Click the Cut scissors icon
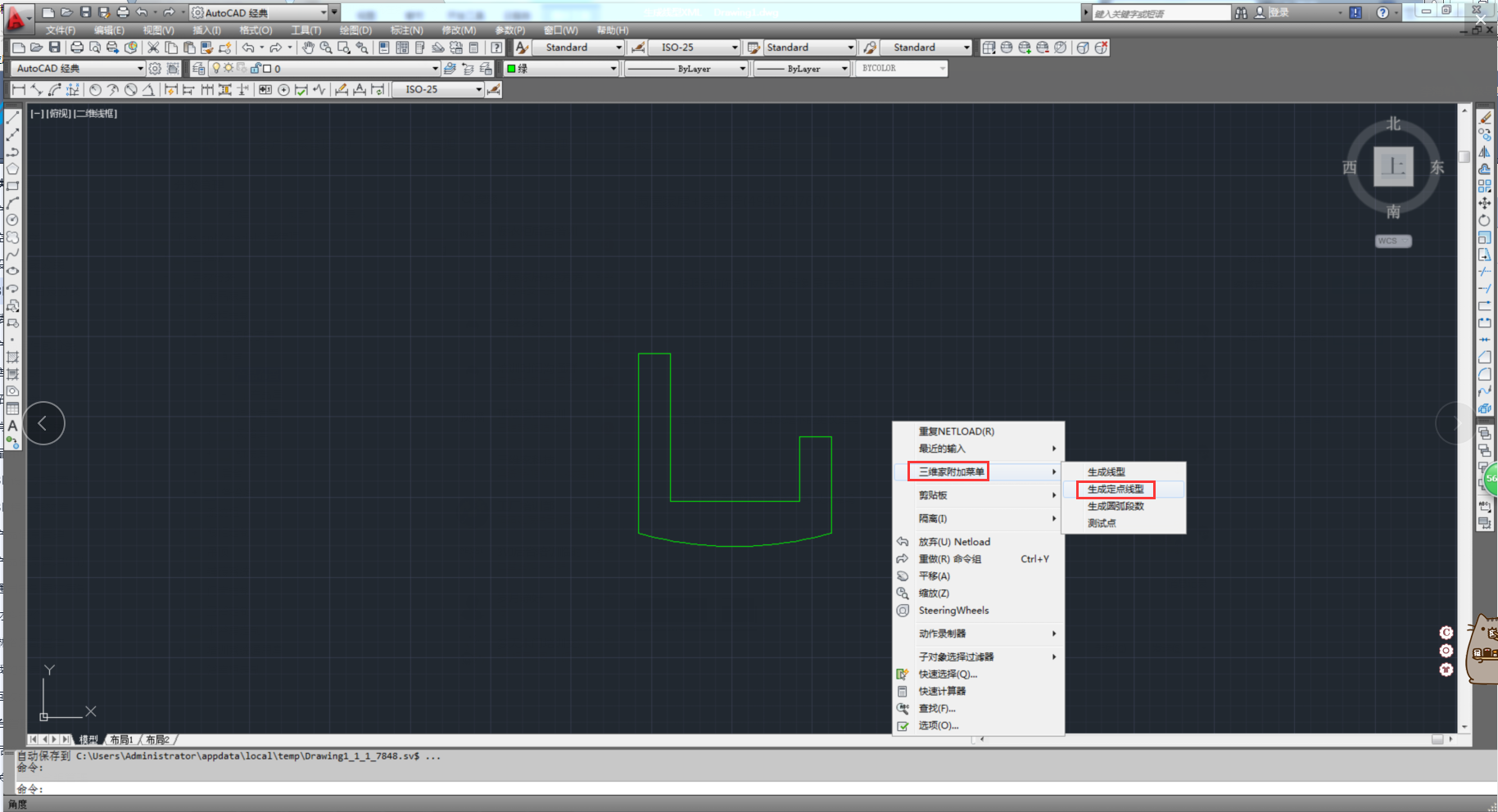Viewport: 1498px width, 812px height. [x=153, y=47]
